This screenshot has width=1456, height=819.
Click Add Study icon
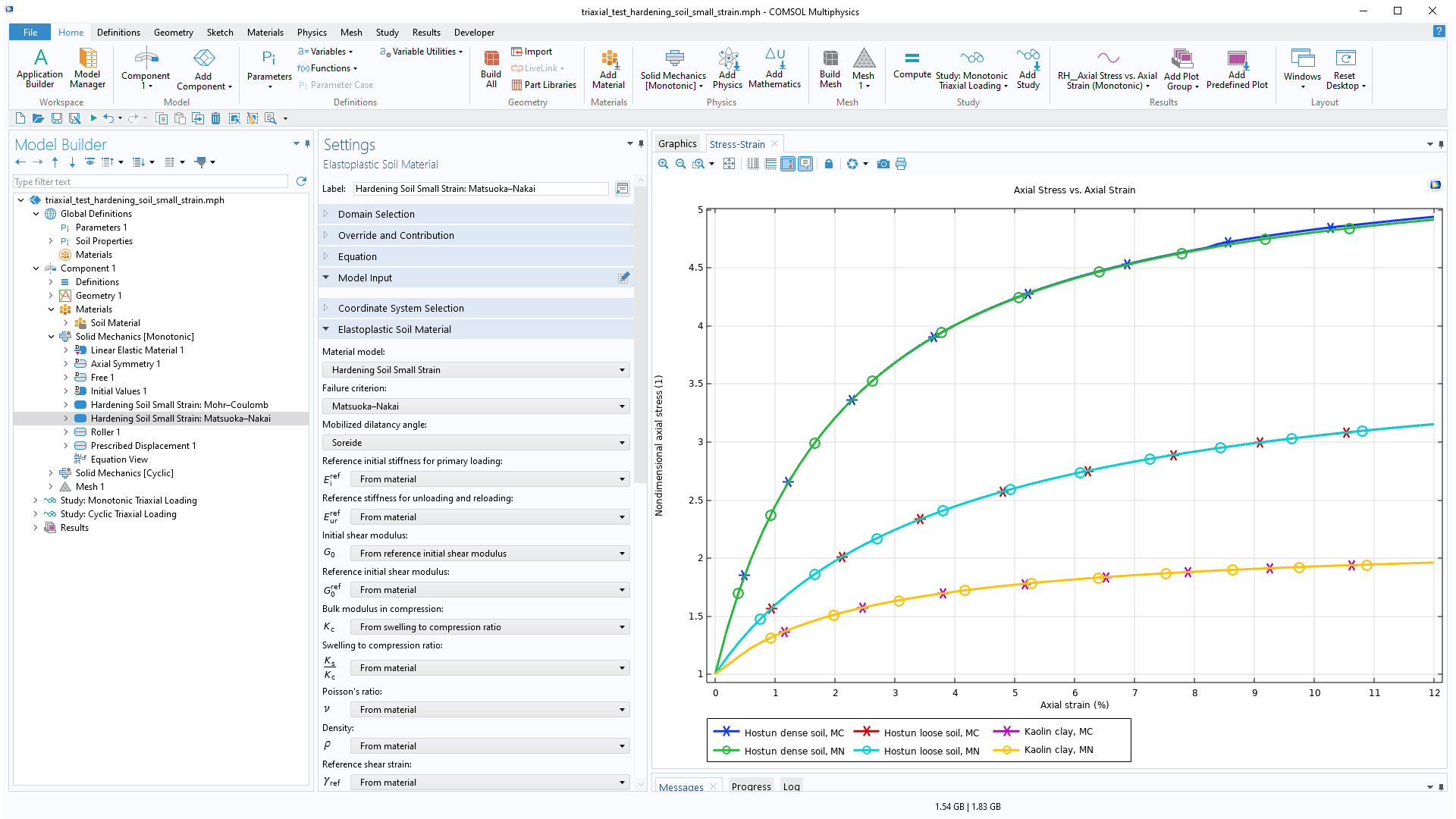1028,68
